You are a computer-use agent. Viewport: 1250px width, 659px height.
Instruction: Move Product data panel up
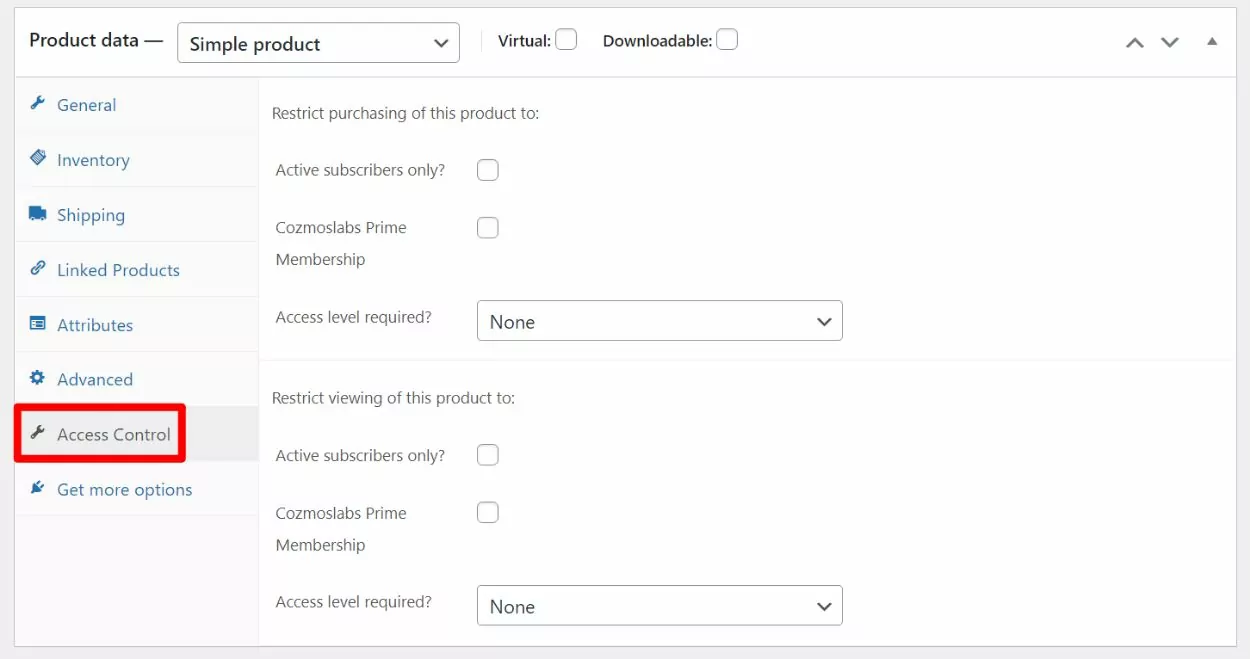(x=1134, y=43)
